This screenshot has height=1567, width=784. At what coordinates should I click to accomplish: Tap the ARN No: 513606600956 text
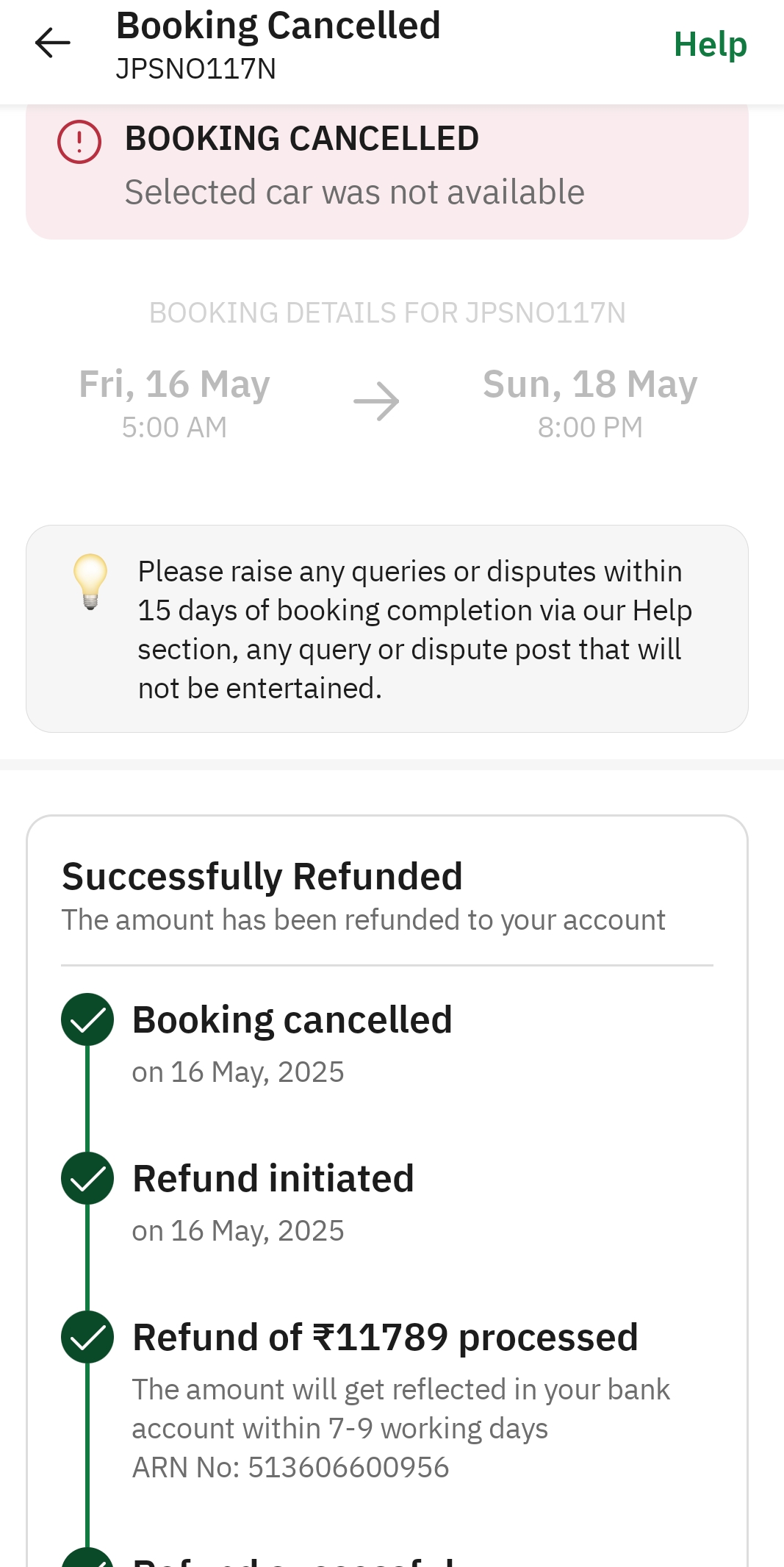click(x=290, y=1468)
